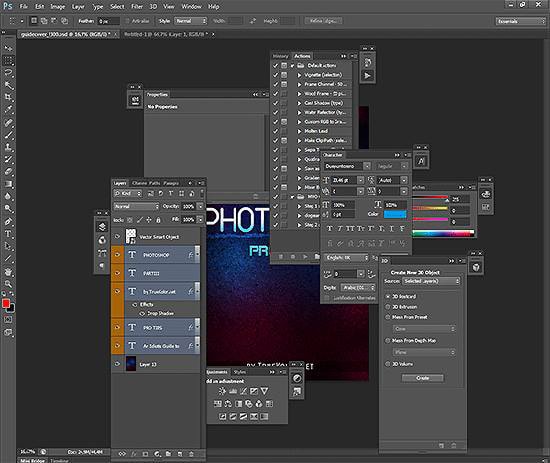Click the Play action button icon
This screenshot has height=463, width=550.
pos(367,75)
